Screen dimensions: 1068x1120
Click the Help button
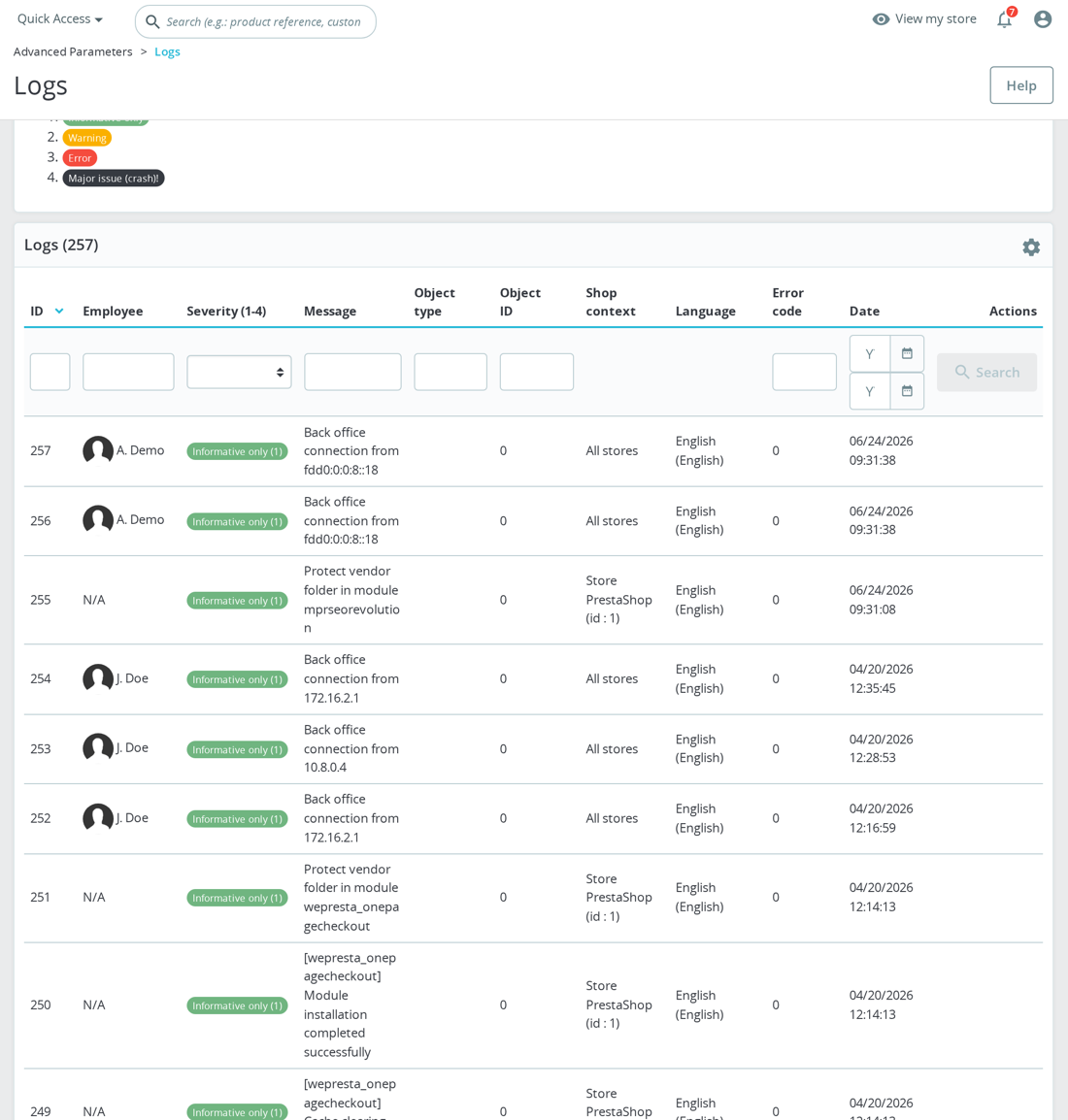(1020, 85)
